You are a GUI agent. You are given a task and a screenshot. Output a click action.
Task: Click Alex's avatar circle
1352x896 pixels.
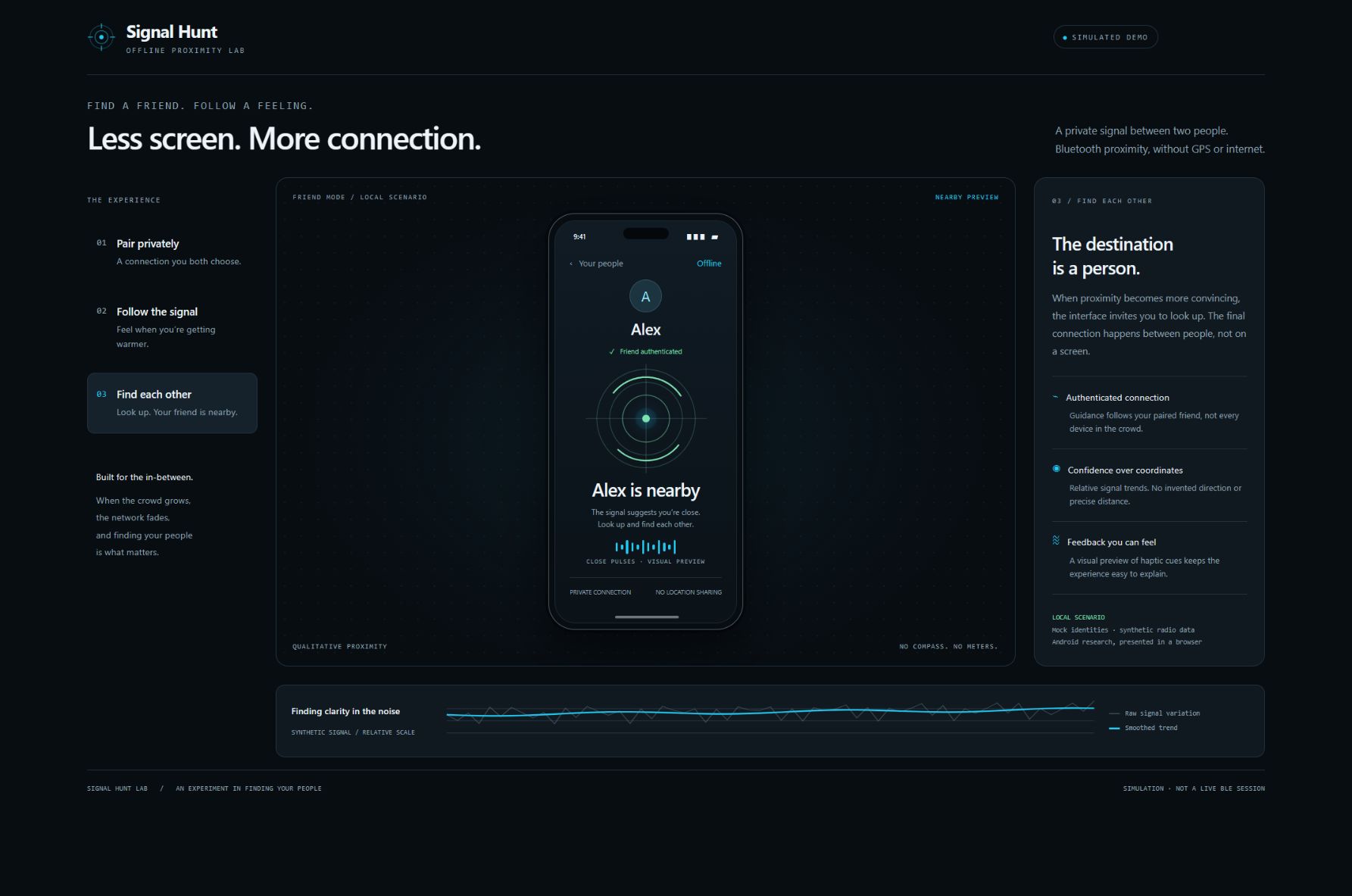(x=645, y=297)
